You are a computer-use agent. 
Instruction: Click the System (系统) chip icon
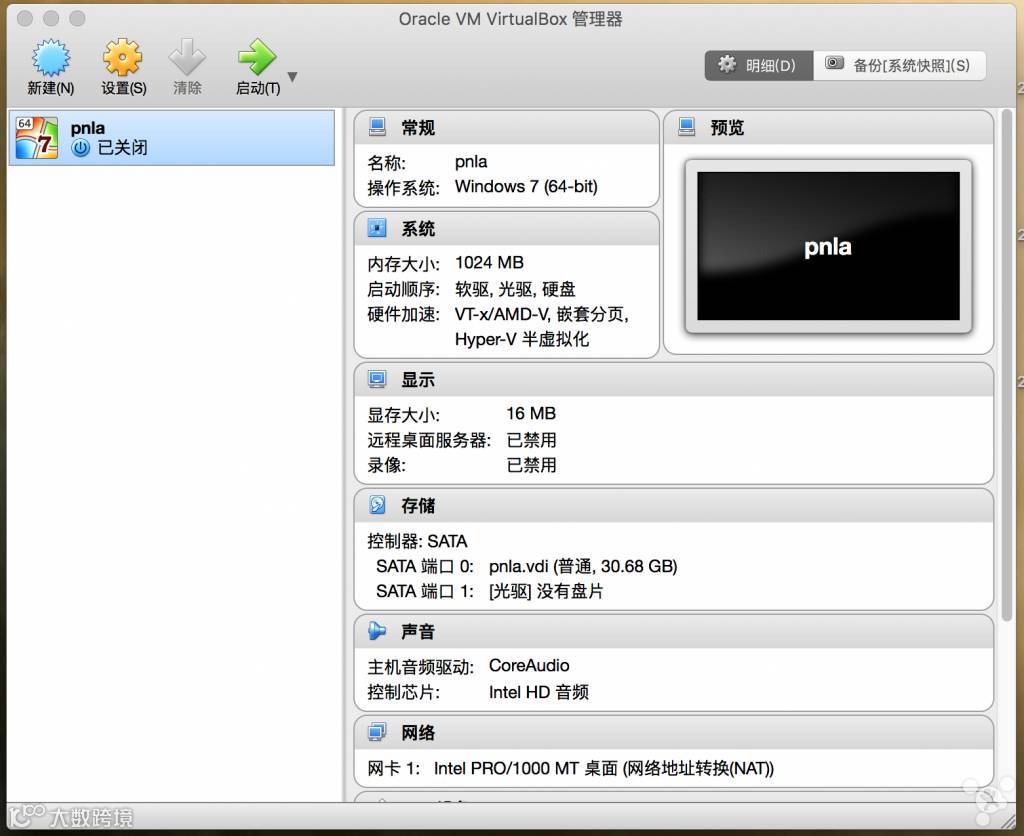[377, 228]
